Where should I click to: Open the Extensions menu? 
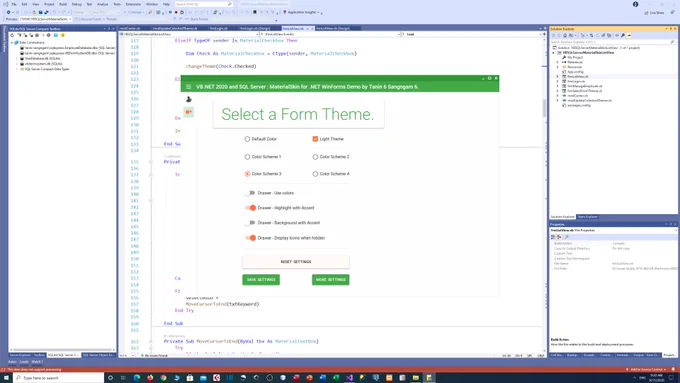tap(133, 4)
